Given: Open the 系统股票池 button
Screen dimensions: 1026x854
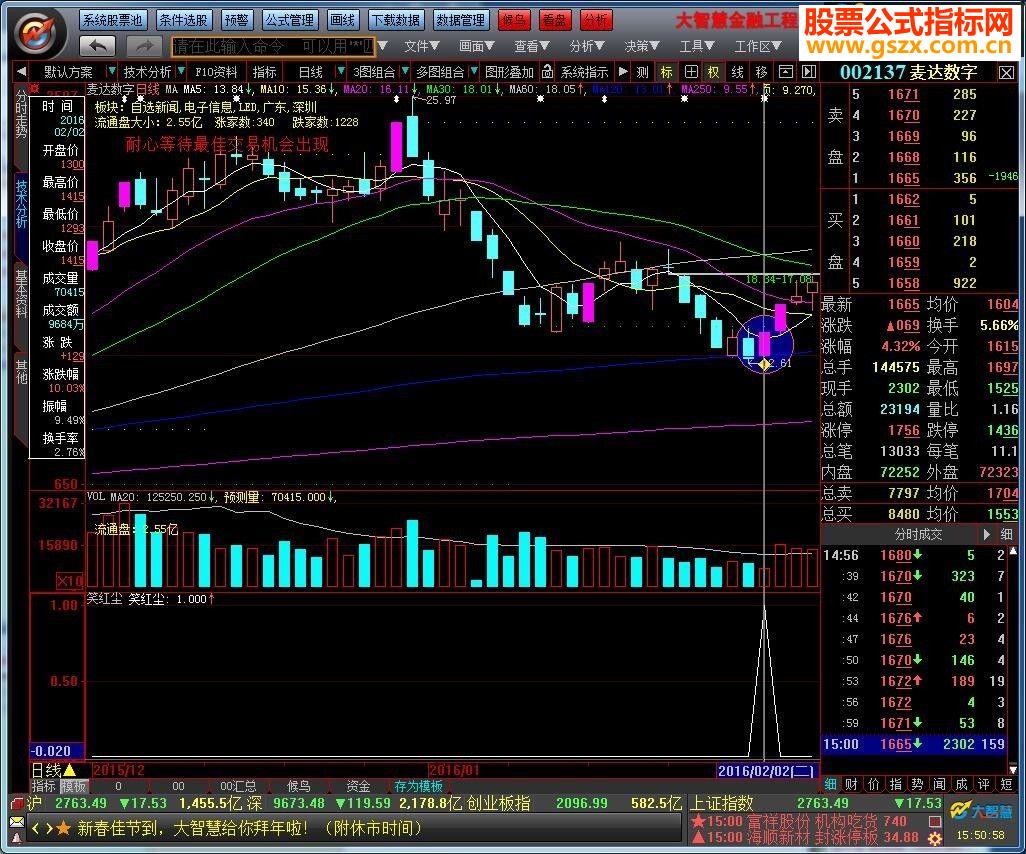Looking at the screenshot, I should pyautogui.click(x=113, y=20).
